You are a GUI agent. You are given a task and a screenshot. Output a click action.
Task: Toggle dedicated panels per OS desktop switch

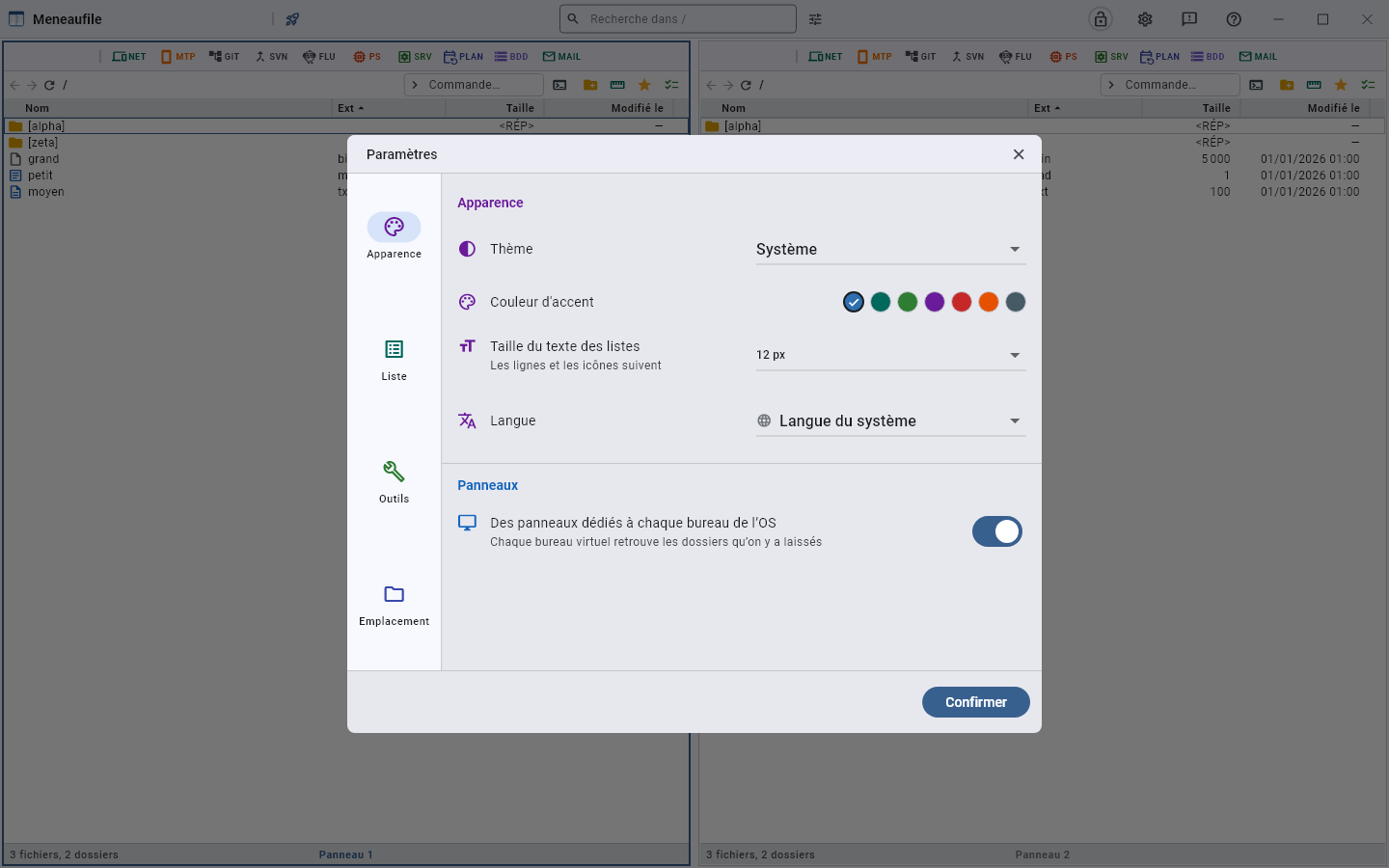pyautogui.click(x=997, y=531)
